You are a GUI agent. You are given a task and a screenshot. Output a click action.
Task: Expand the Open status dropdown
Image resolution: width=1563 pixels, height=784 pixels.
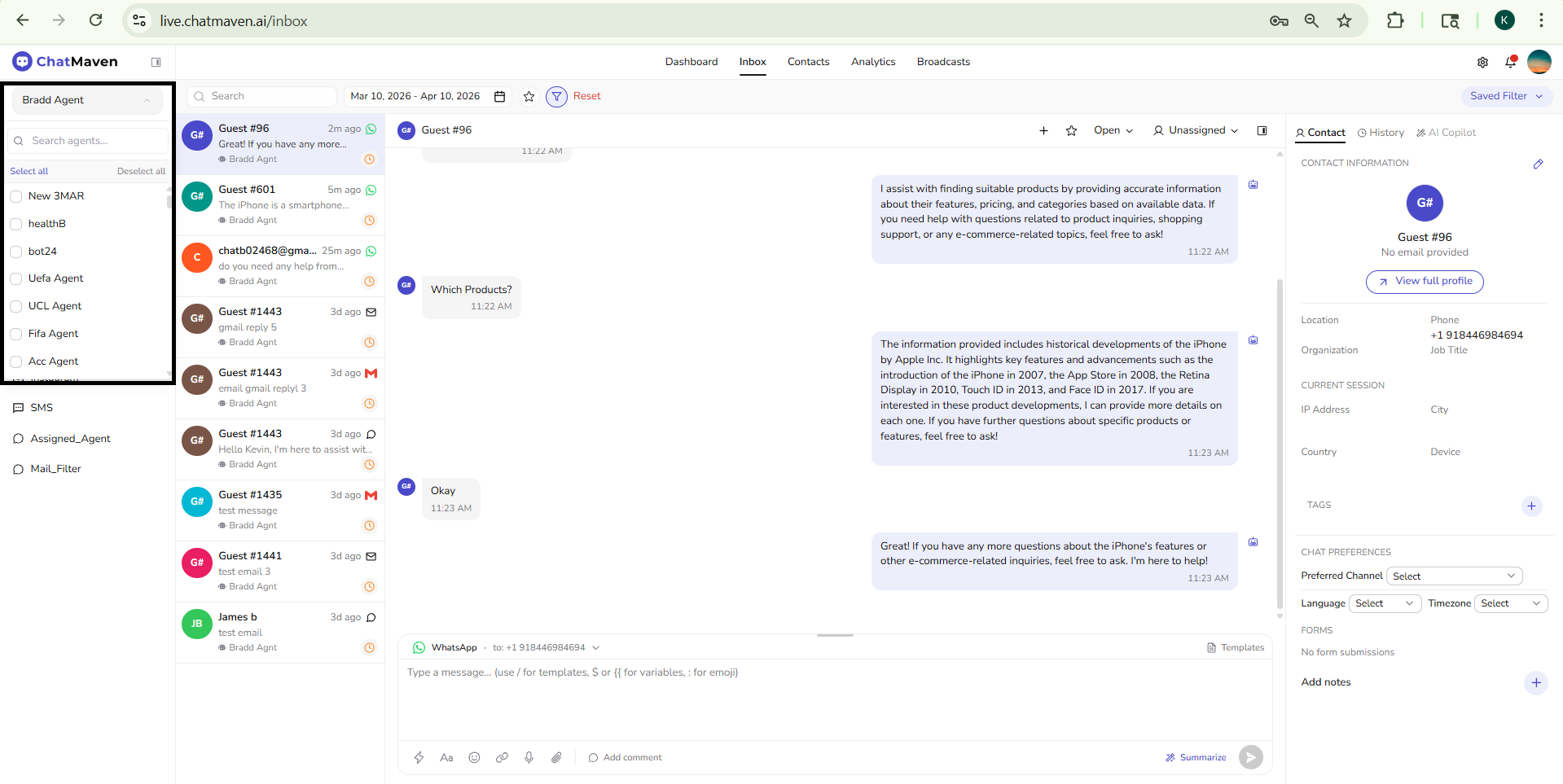pyautogui.click(x=1113, y=130)
